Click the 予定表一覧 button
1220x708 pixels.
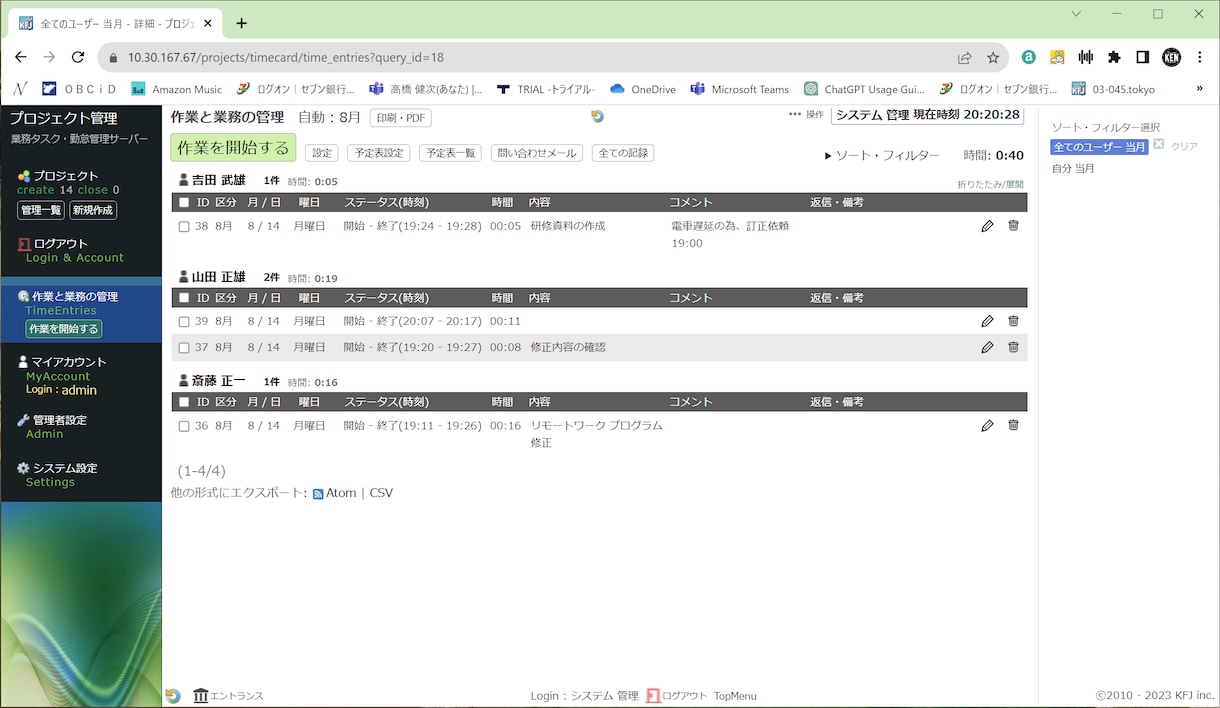[x=450, y=153]
